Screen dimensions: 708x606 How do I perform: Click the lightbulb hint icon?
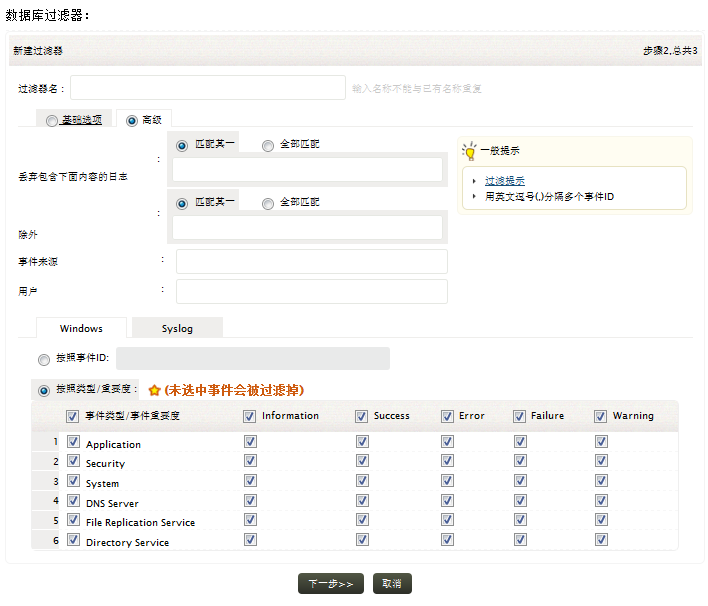469,150
